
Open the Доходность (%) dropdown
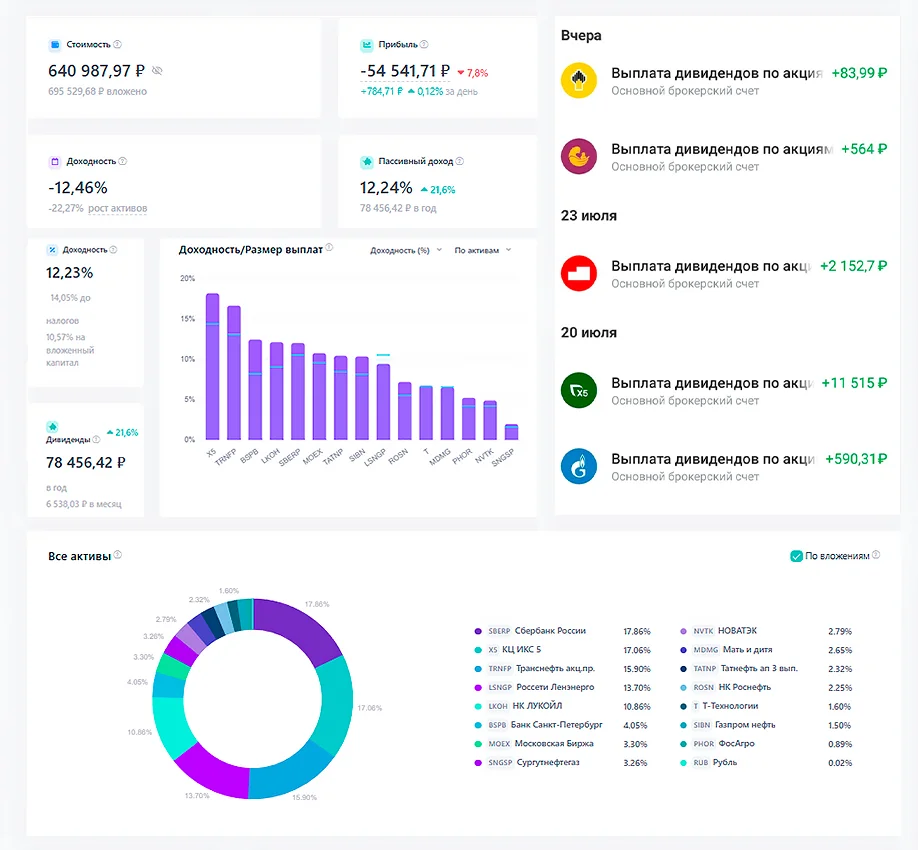pos(406,251)
